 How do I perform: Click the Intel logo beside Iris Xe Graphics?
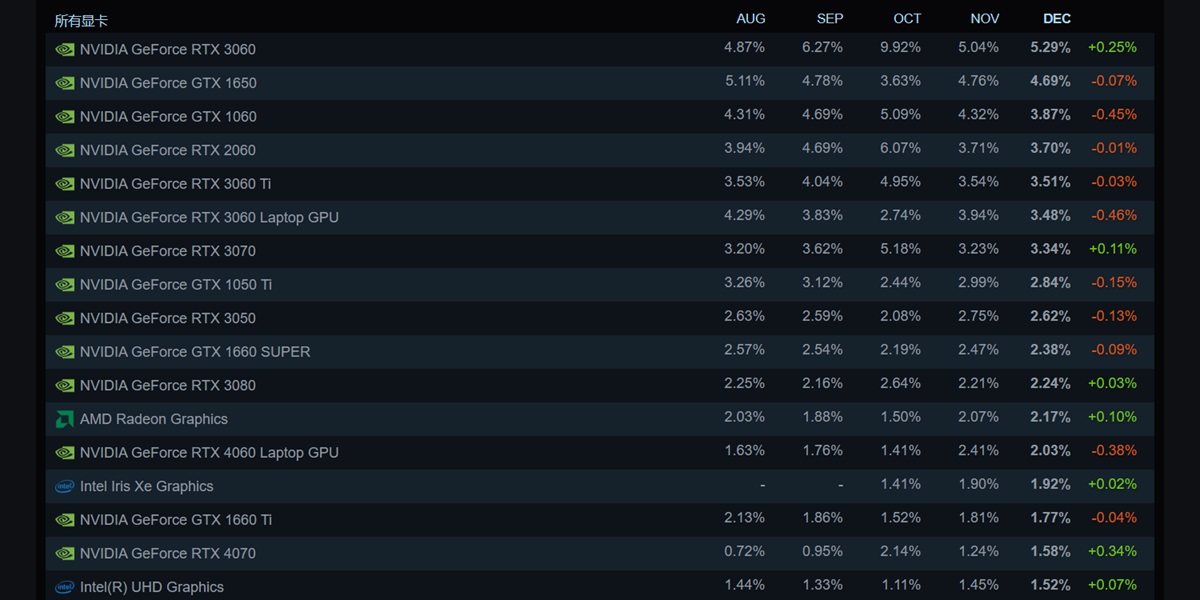pos(65,487)
